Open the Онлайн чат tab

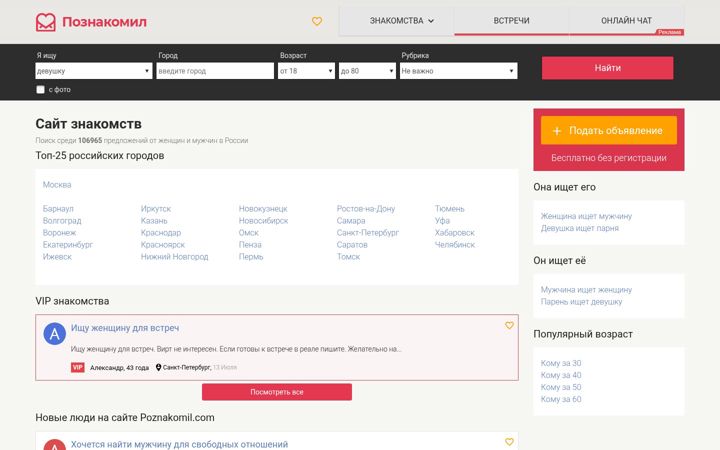click(626, 21)
